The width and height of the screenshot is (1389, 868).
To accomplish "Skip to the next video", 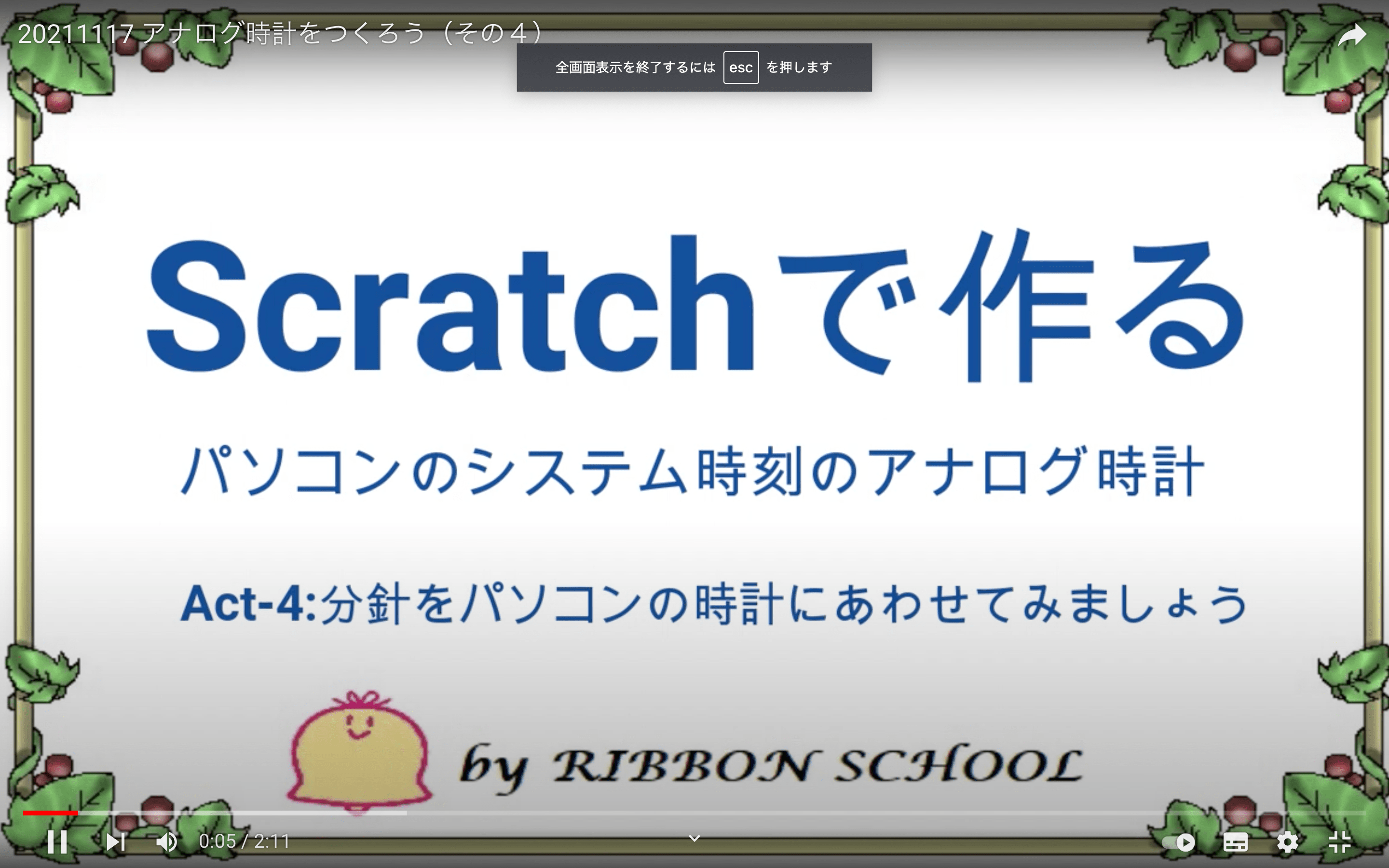I will click(x=115, y=841).
